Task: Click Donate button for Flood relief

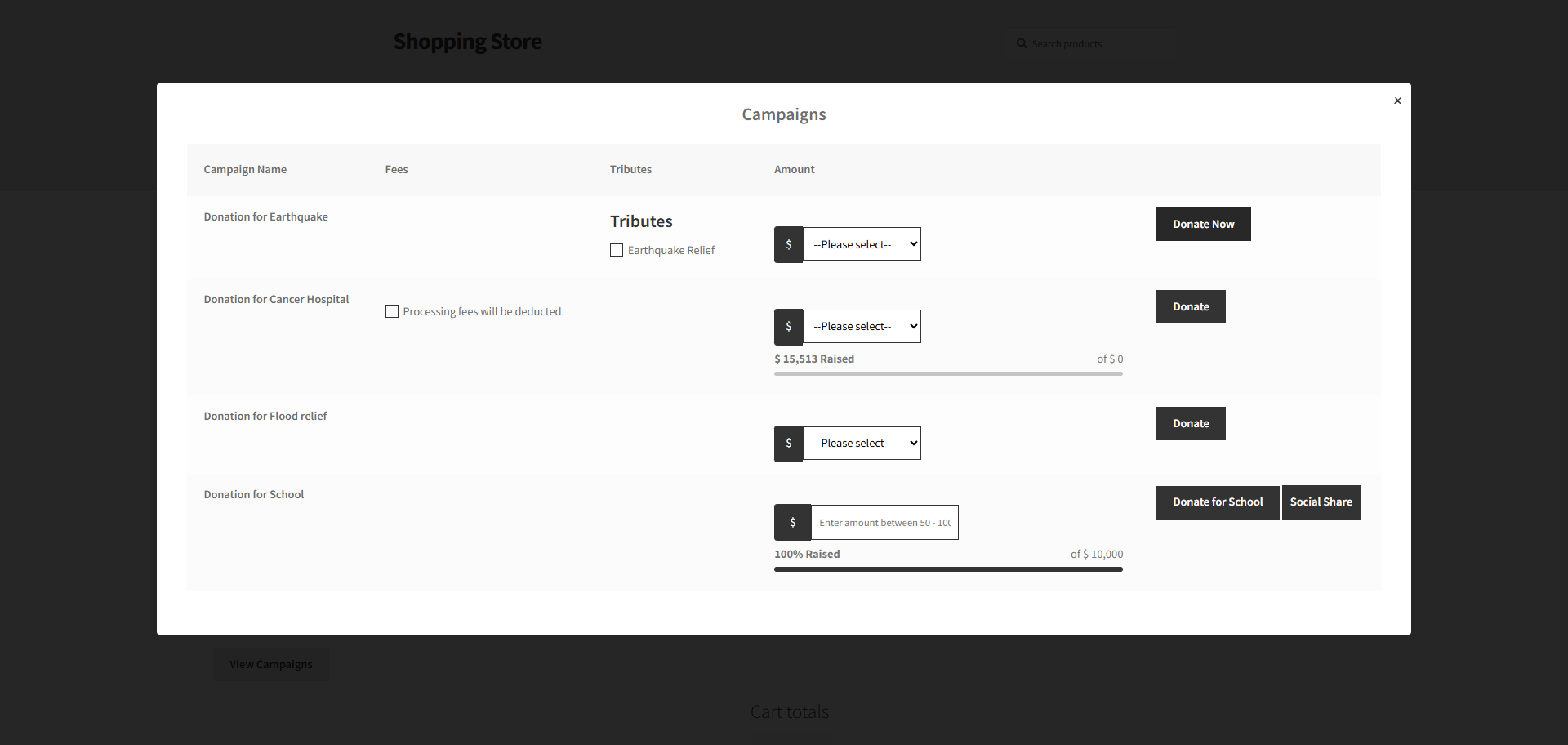Action: pyautogui.click(x=1190, y=424)
